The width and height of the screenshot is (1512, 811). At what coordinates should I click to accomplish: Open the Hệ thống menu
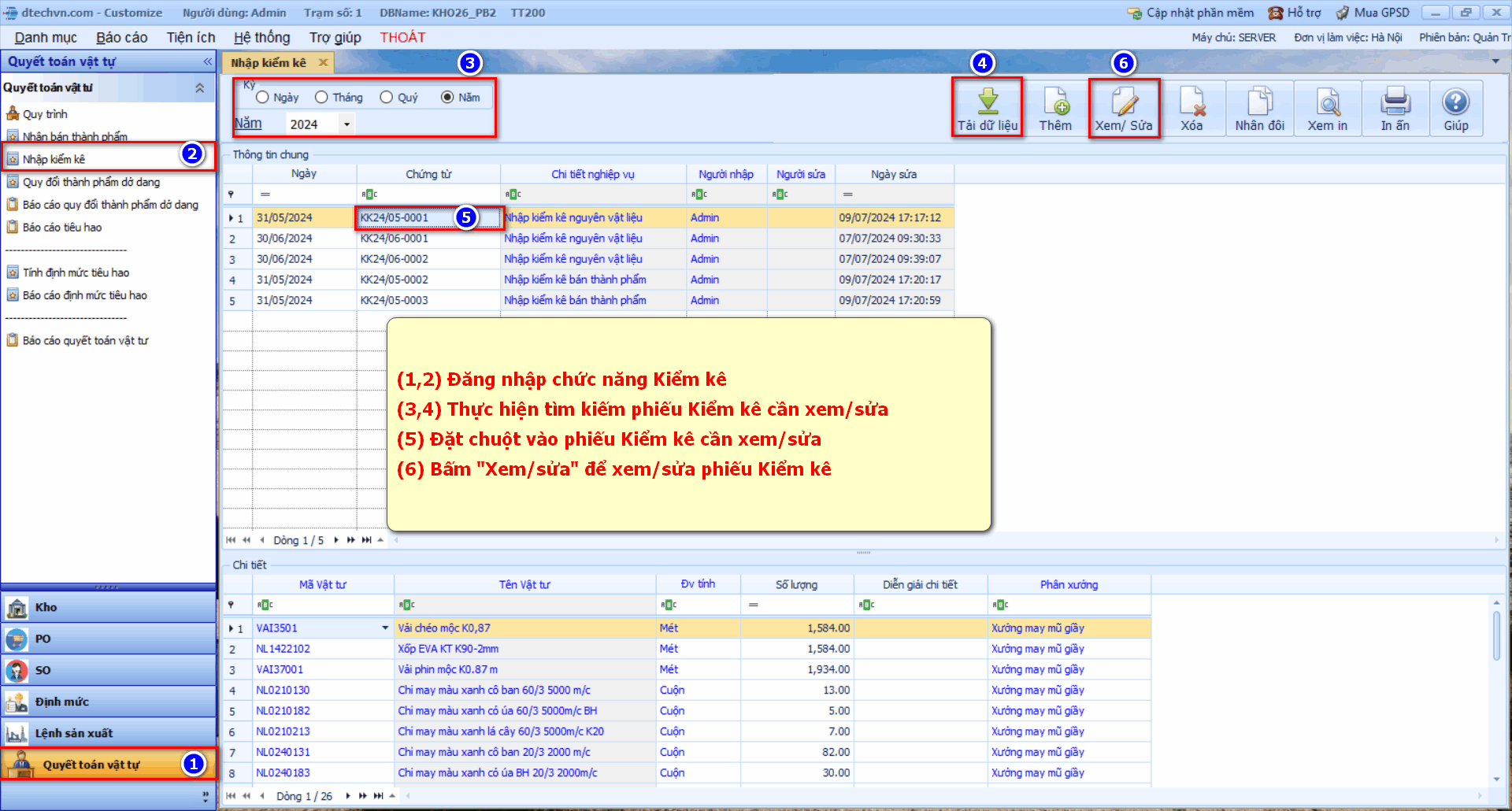pos(261,38)
